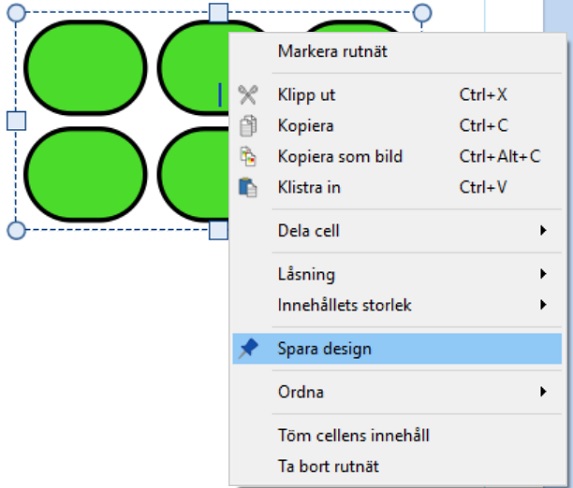This screenshot has height=488, width=573.
Task: Click the Kopiera som bild icon
Action: pyautogui.click(x=248, y=156)
